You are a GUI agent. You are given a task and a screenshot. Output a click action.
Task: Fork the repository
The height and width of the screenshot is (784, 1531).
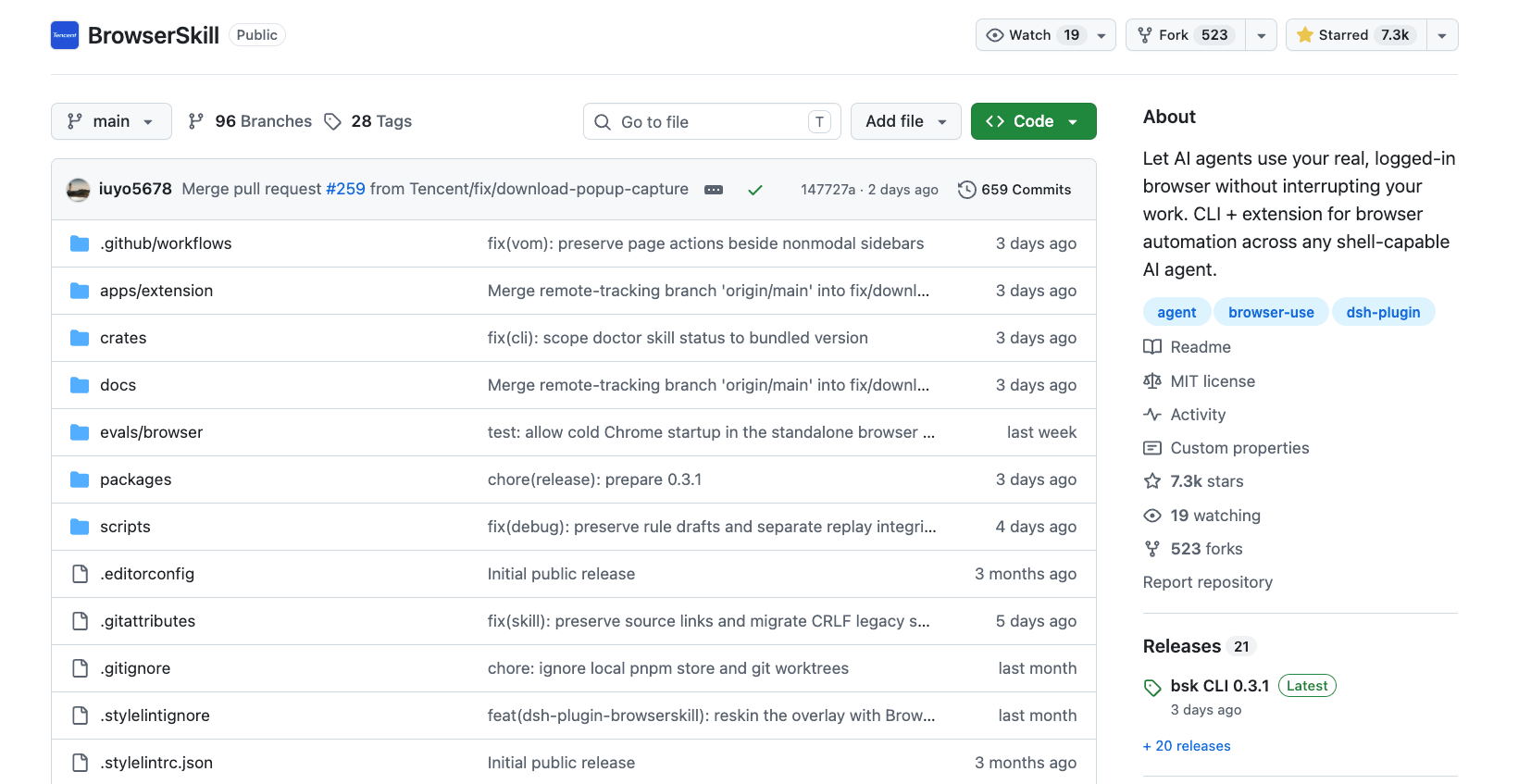pyautogui.click(x=1185, y=35)
